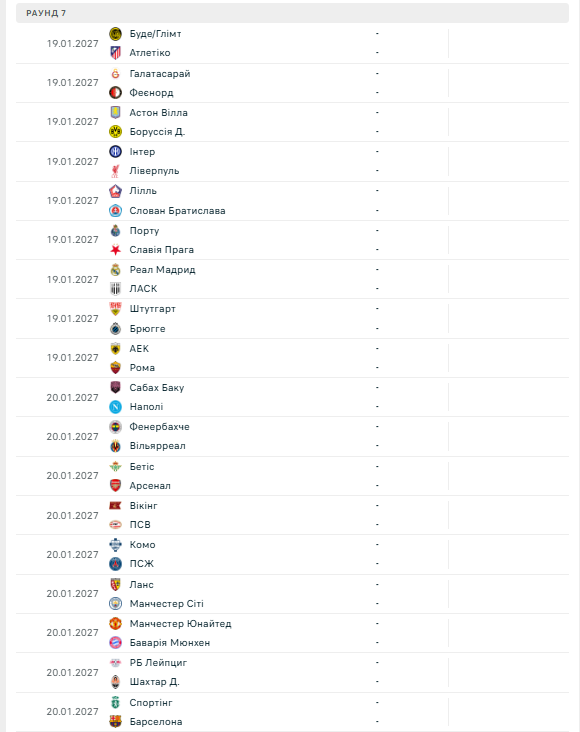Screen dimensions: 580x732
Task: Open the Бетіс vs Арсенал match row
Action: click(x=292, y=476)
